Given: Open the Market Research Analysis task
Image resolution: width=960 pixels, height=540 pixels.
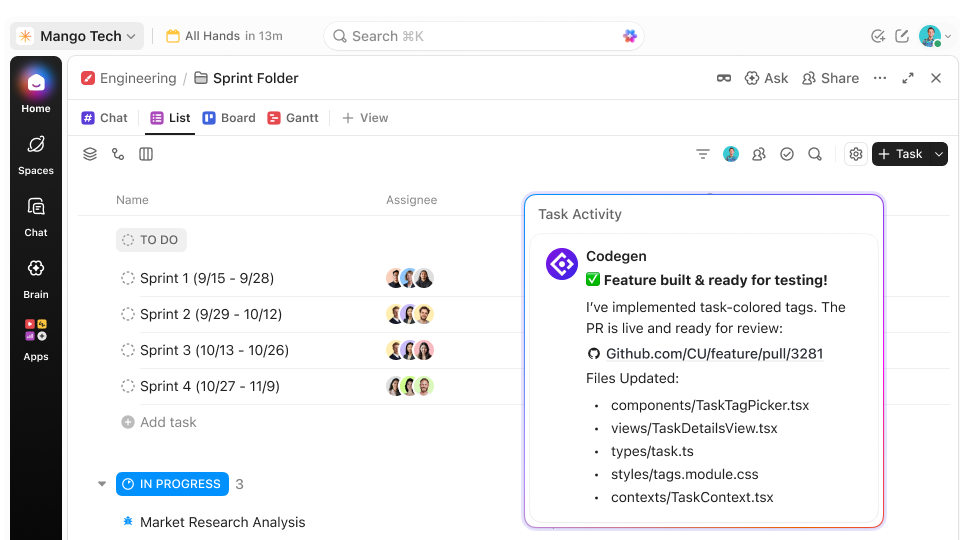Looking at the screenshot, I should (222, 522).
